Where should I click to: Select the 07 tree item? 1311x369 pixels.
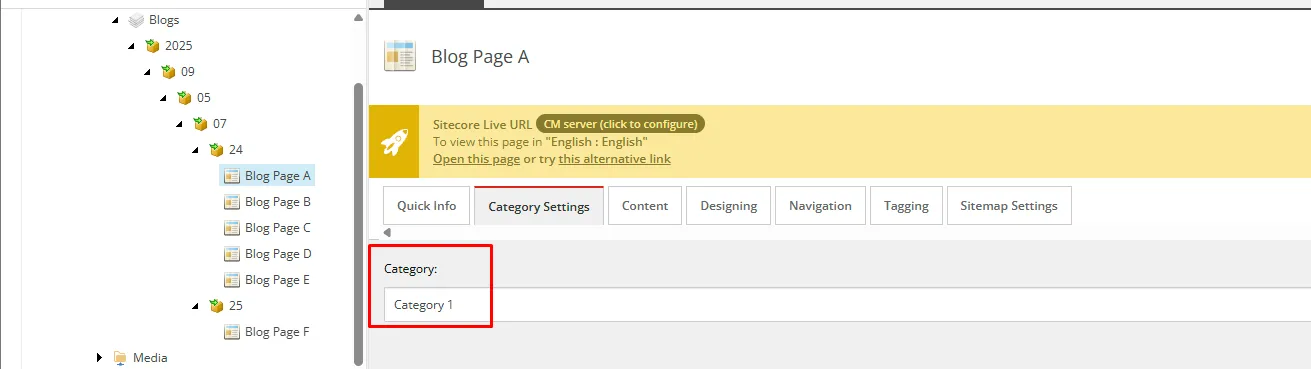pos(220,124)
